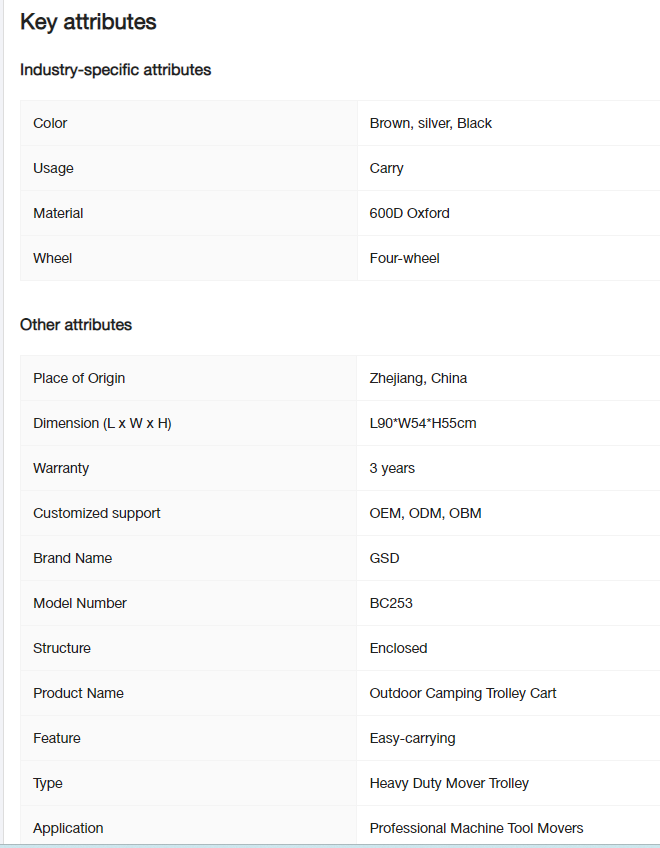Select the Industry-specific attributes heading

point(115,70)
